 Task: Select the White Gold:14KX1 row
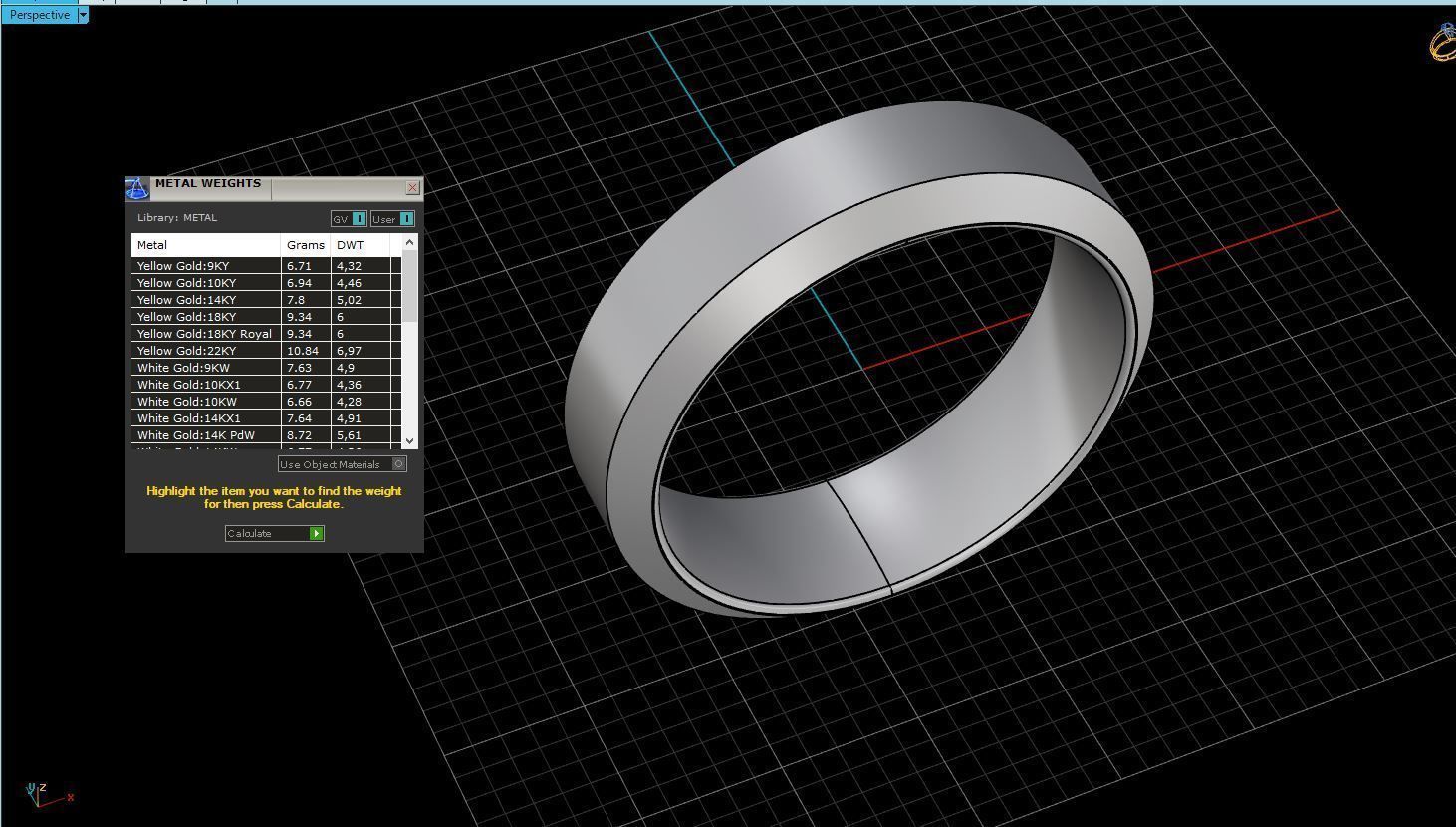click(x=266, y=418)
